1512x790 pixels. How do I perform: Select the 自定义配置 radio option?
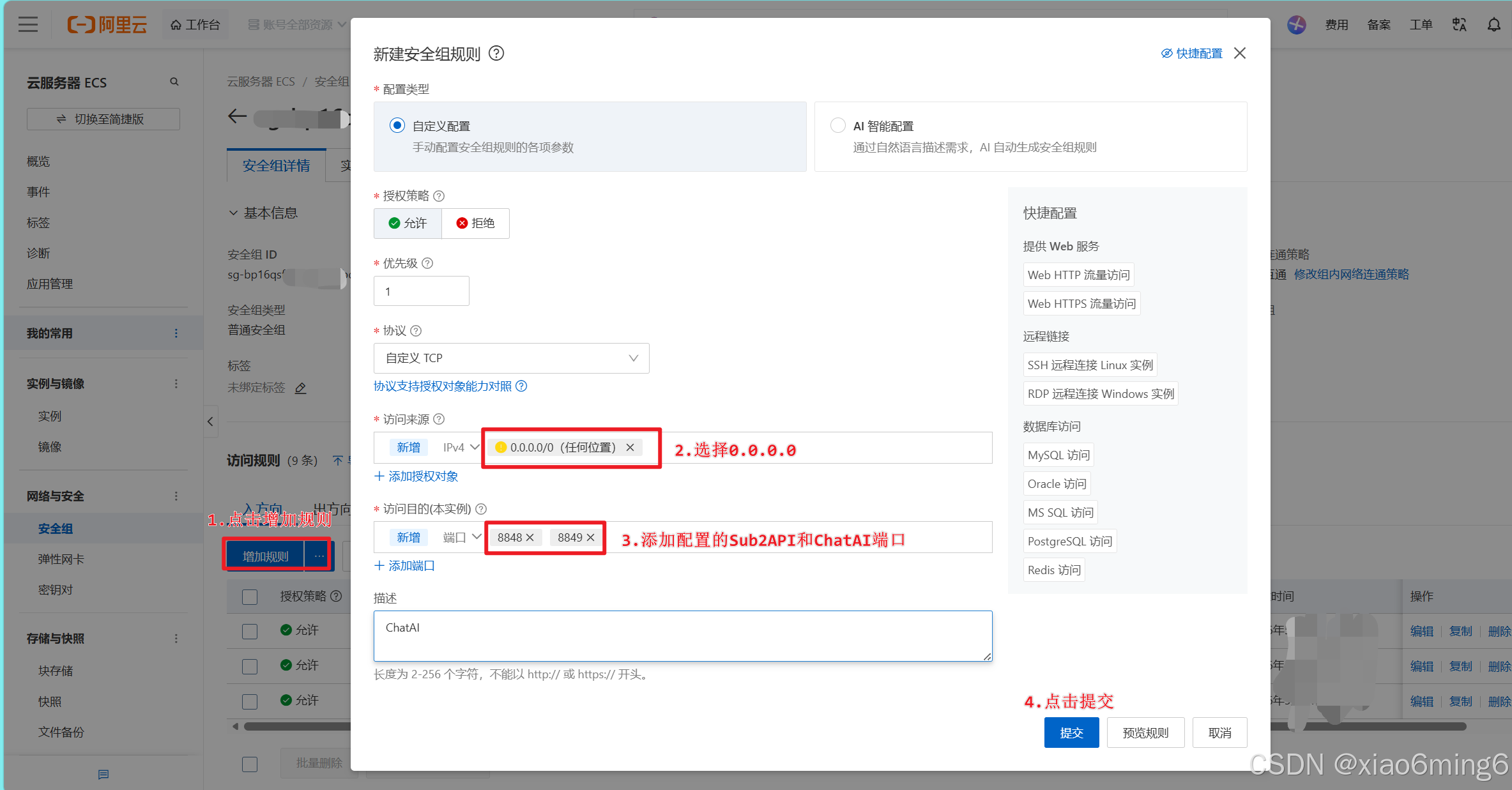click(397, 125)
